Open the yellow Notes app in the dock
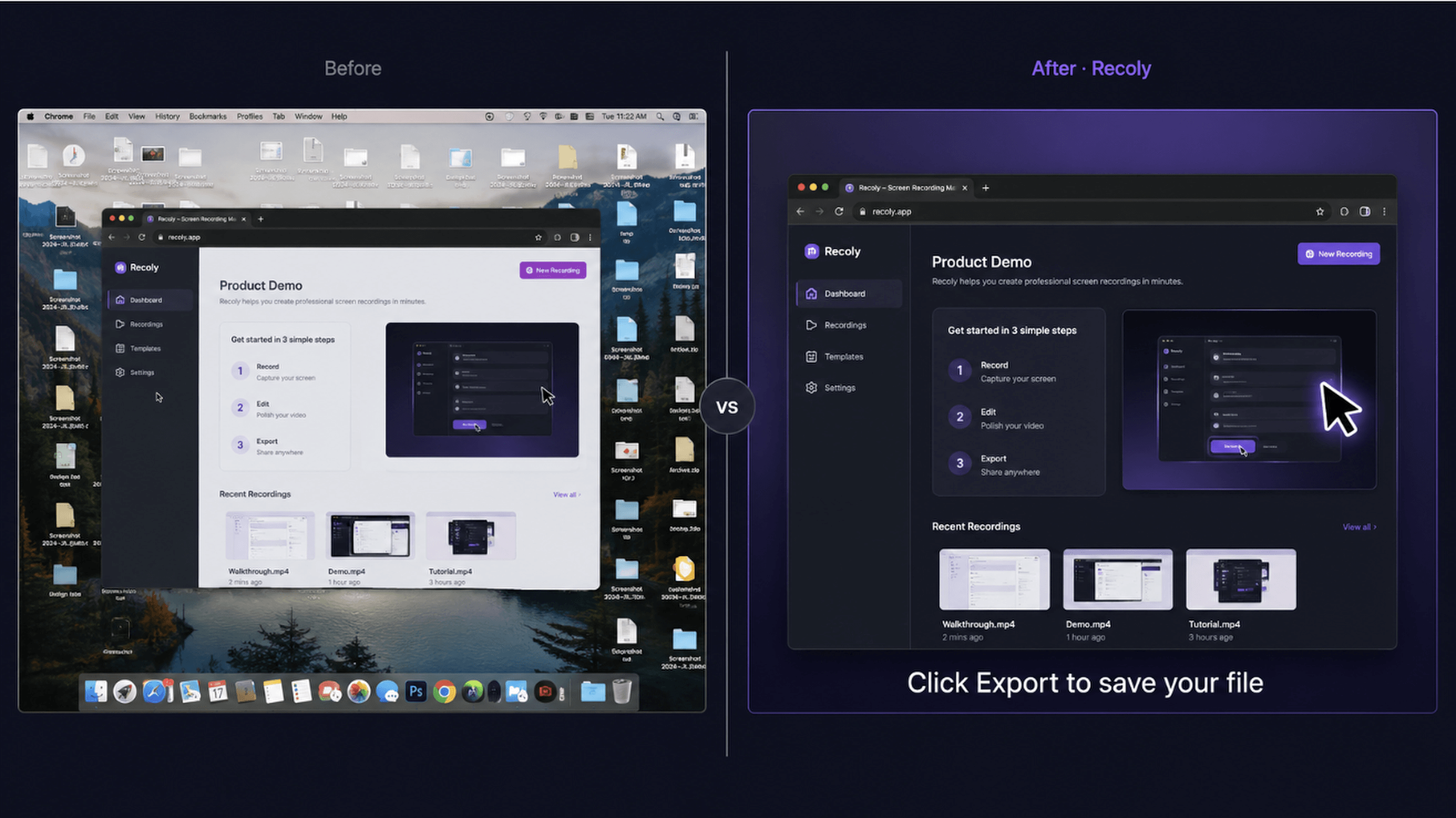 pos(274,692)
